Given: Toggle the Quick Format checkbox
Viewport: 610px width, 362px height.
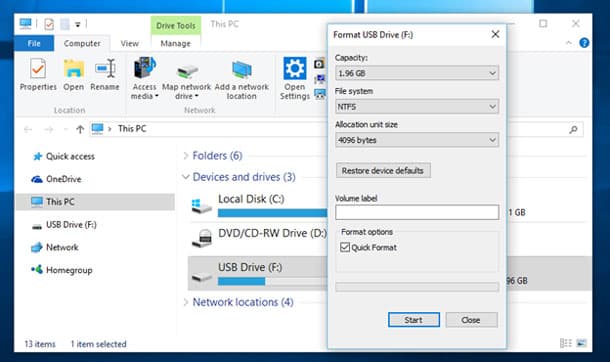Looking at the screenshot, I should [345, 247].
